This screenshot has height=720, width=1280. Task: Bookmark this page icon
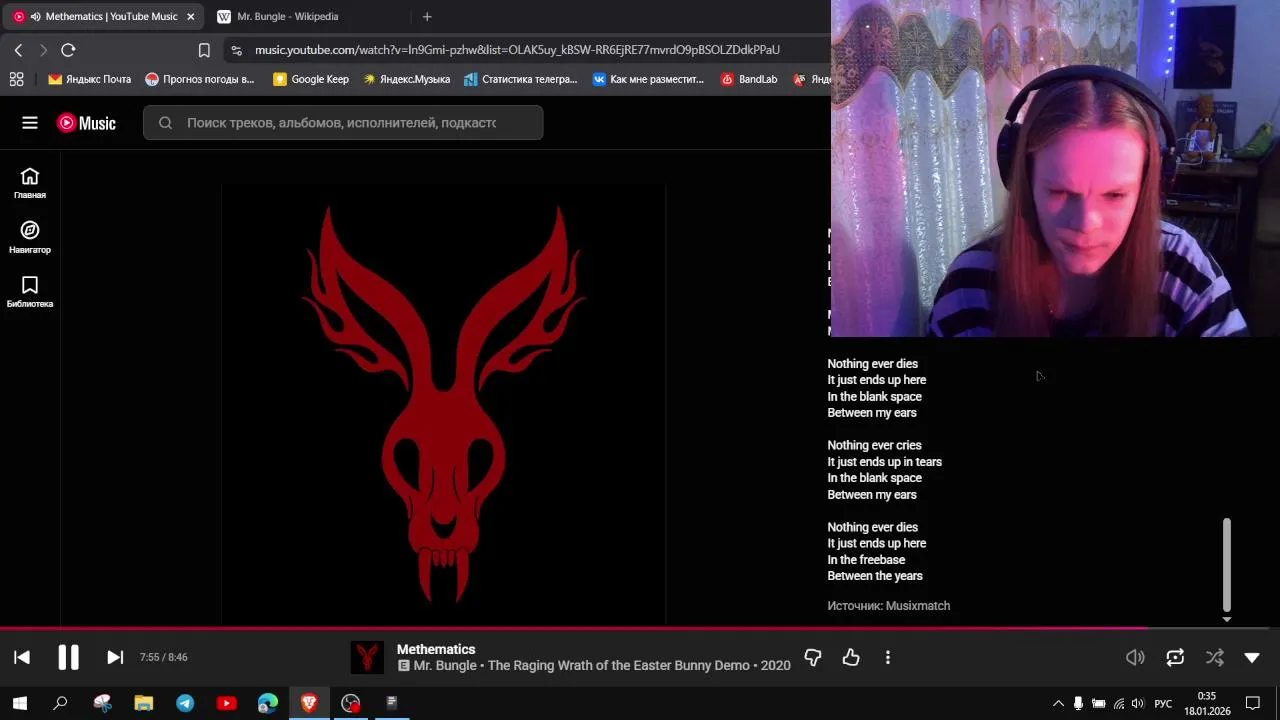[x=204, y=50]
